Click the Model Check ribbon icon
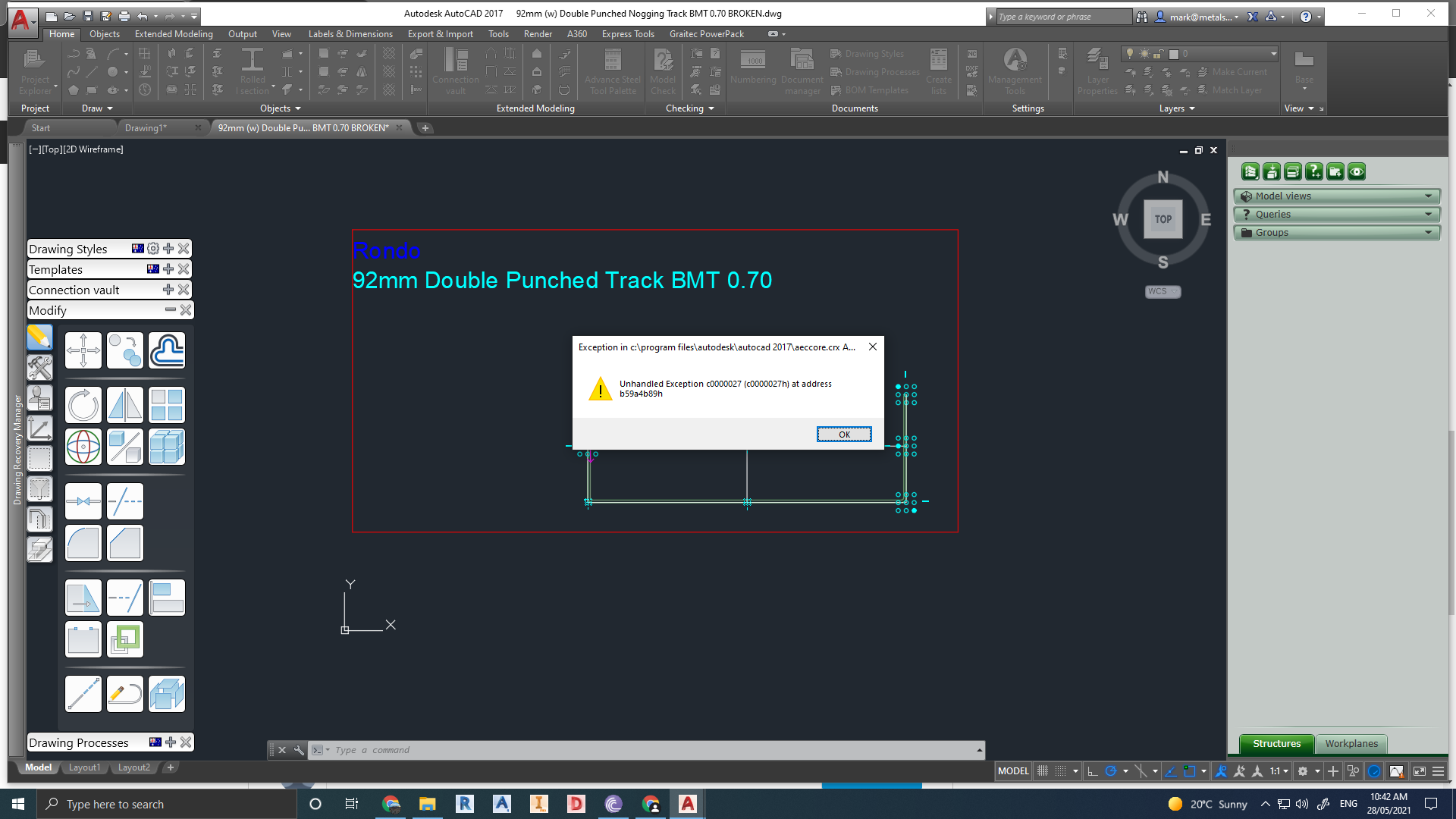Screen dimensions: 1456x819 pos(663,71)
